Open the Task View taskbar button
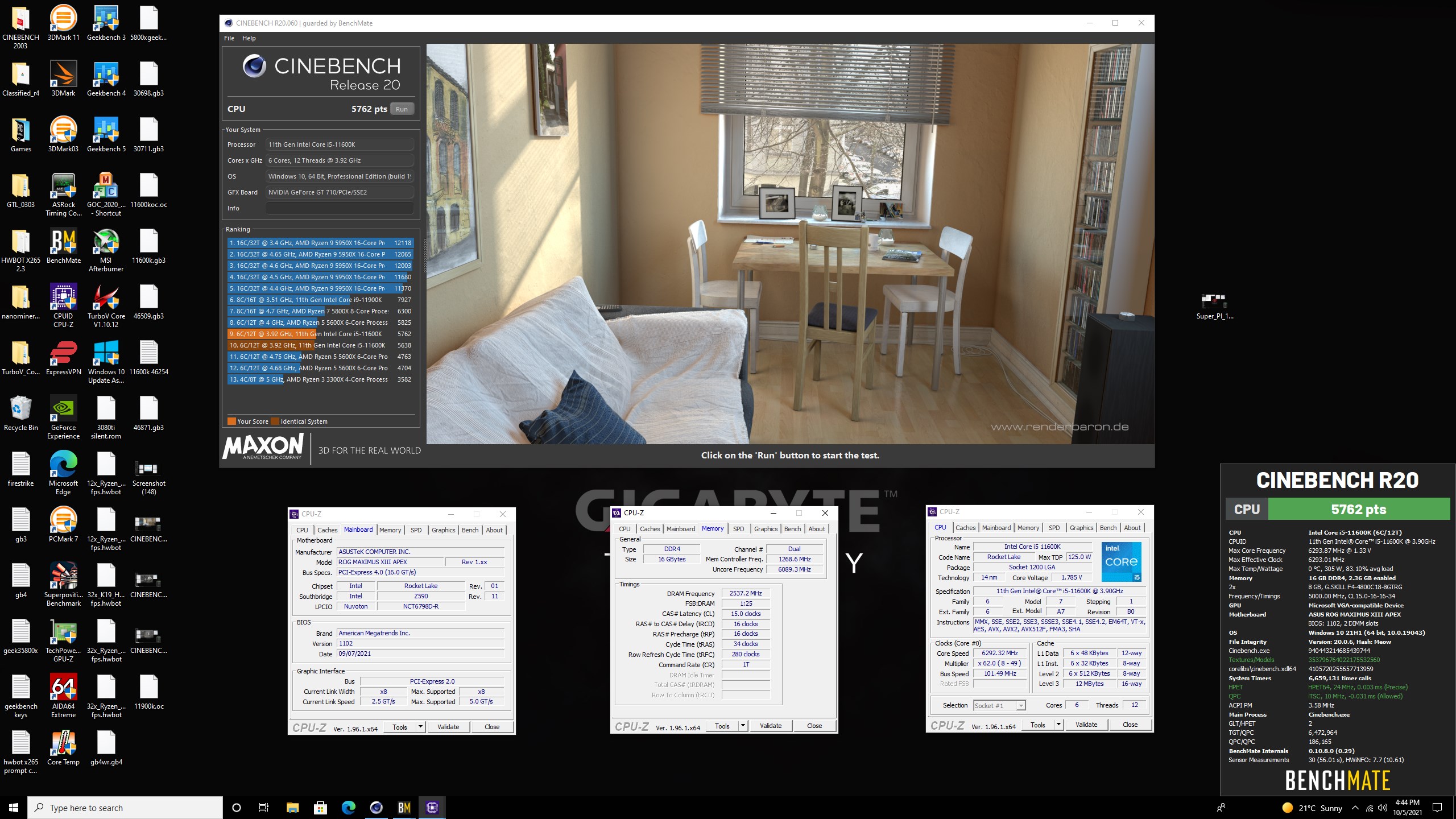The height and width of the screenshot is (819, 1456). 264,807
